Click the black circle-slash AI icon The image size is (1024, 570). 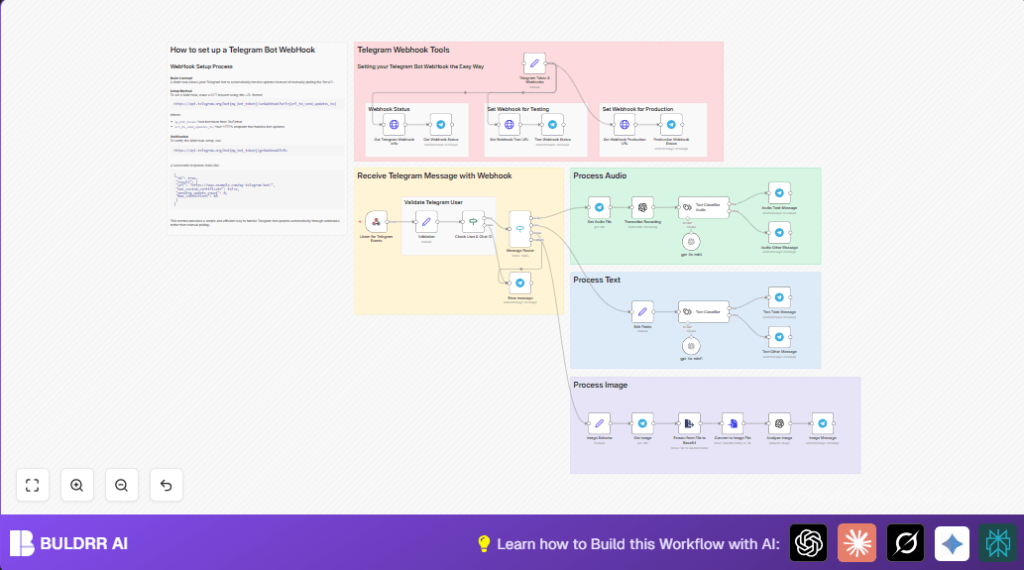pos(904,543)
